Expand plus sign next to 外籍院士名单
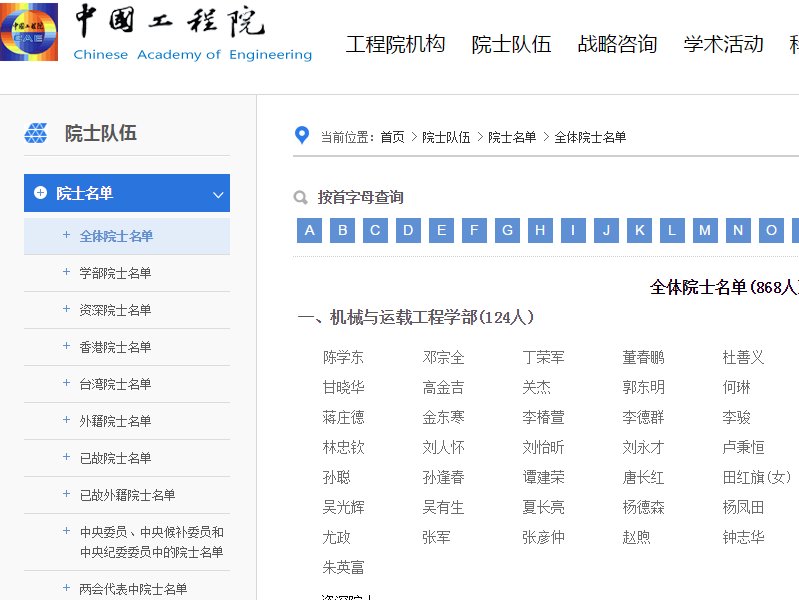This screenshot has width=799, height=600. 66,420
